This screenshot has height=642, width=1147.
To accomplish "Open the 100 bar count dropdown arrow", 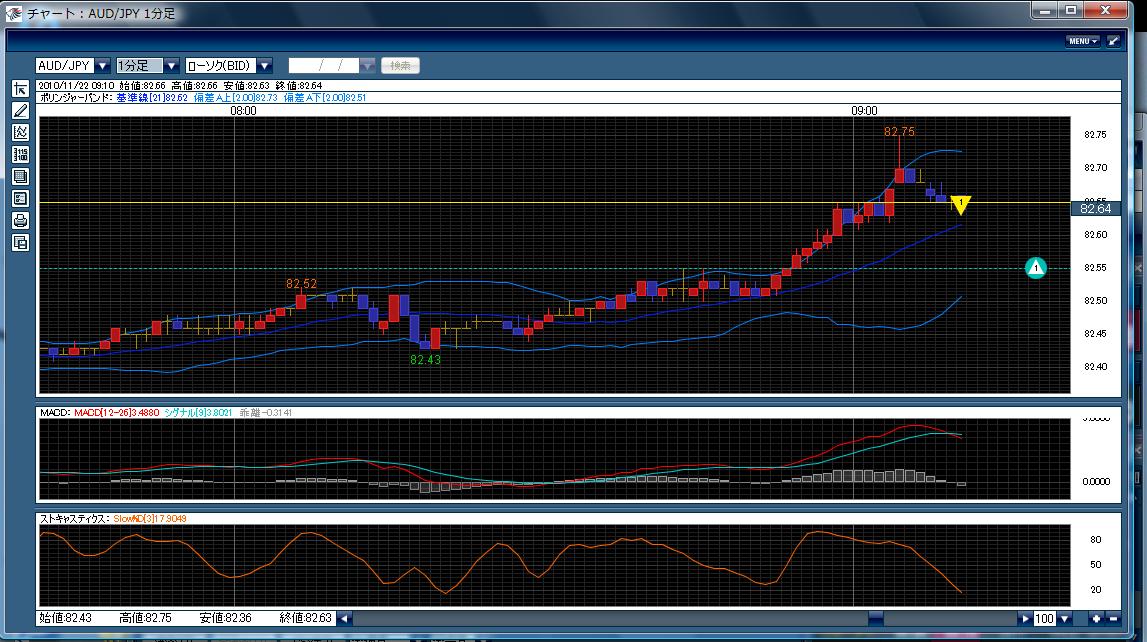I will 1064,619.
